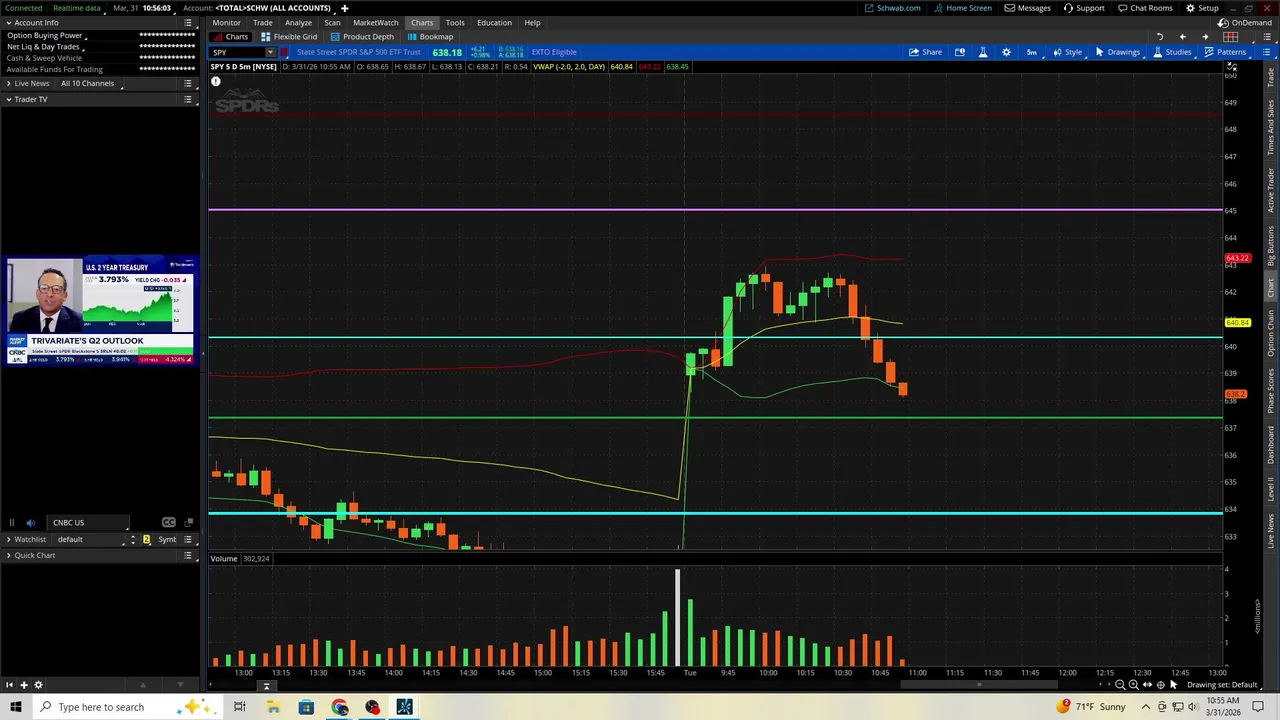Screen dimensions: 1280x720
Task: Click the undo rotate arrow icon
Action: pos(1160,37)
